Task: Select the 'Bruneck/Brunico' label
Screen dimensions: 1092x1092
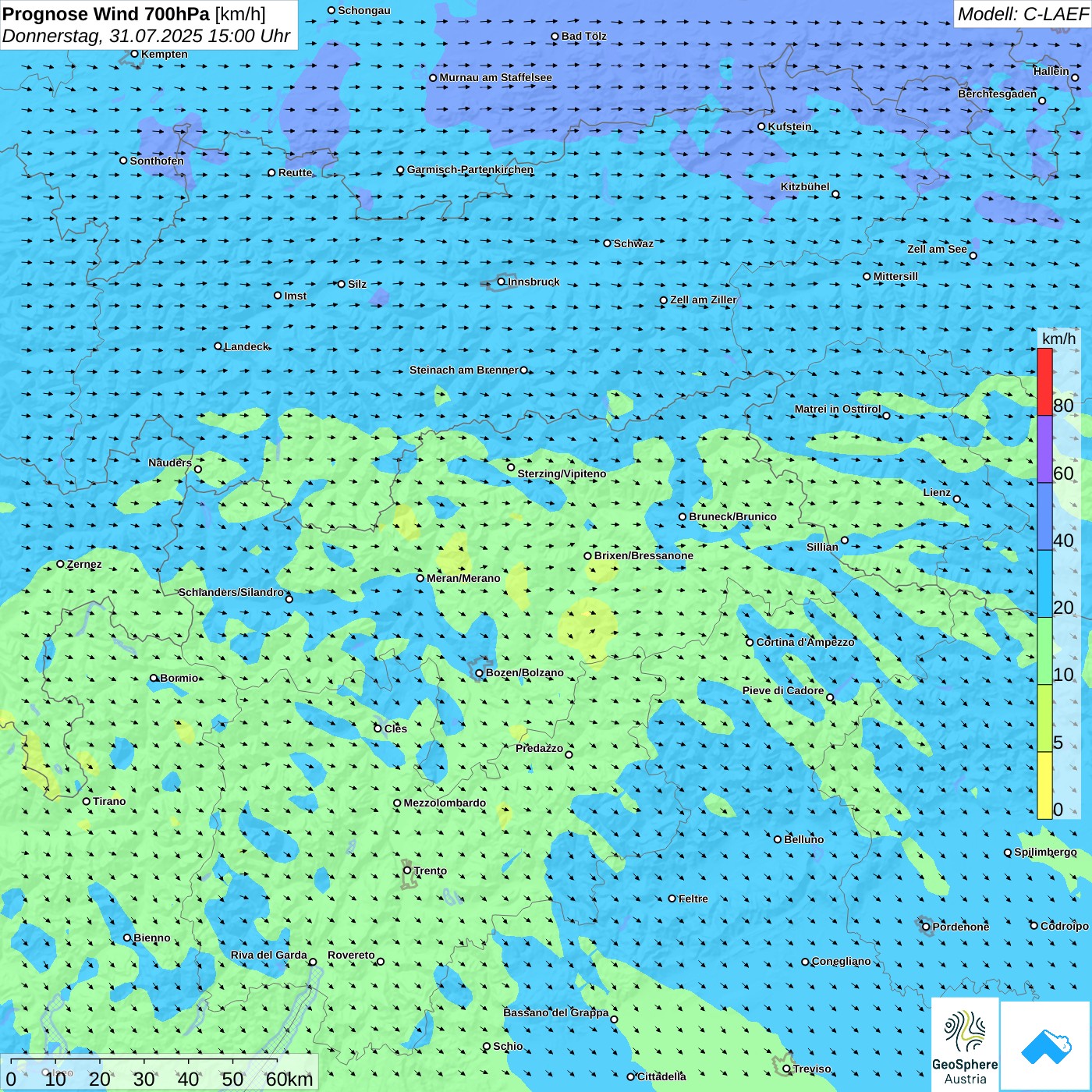Action: (732, 516)
